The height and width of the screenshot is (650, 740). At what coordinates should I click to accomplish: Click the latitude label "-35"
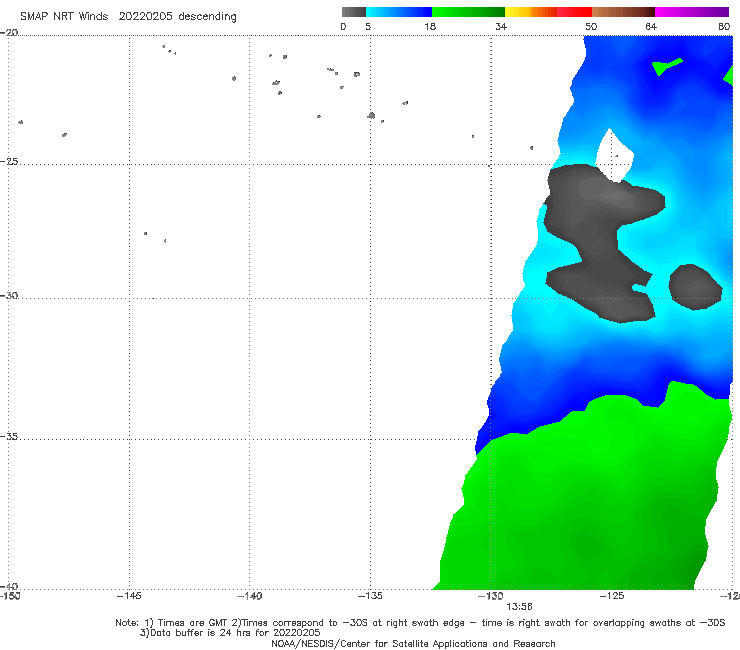9,437
